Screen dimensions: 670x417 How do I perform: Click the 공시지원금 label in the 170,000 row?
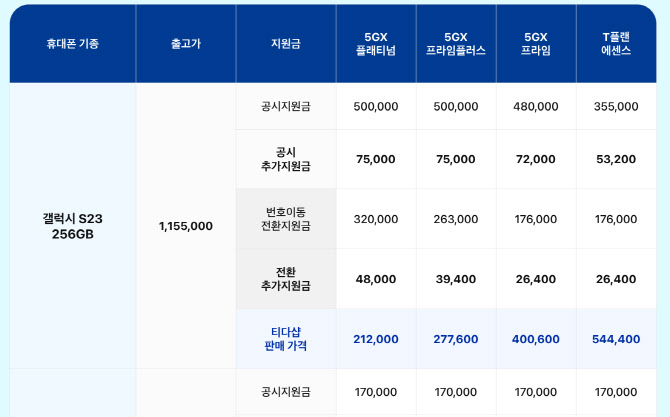pyautogui.click(x=286, y=392)
